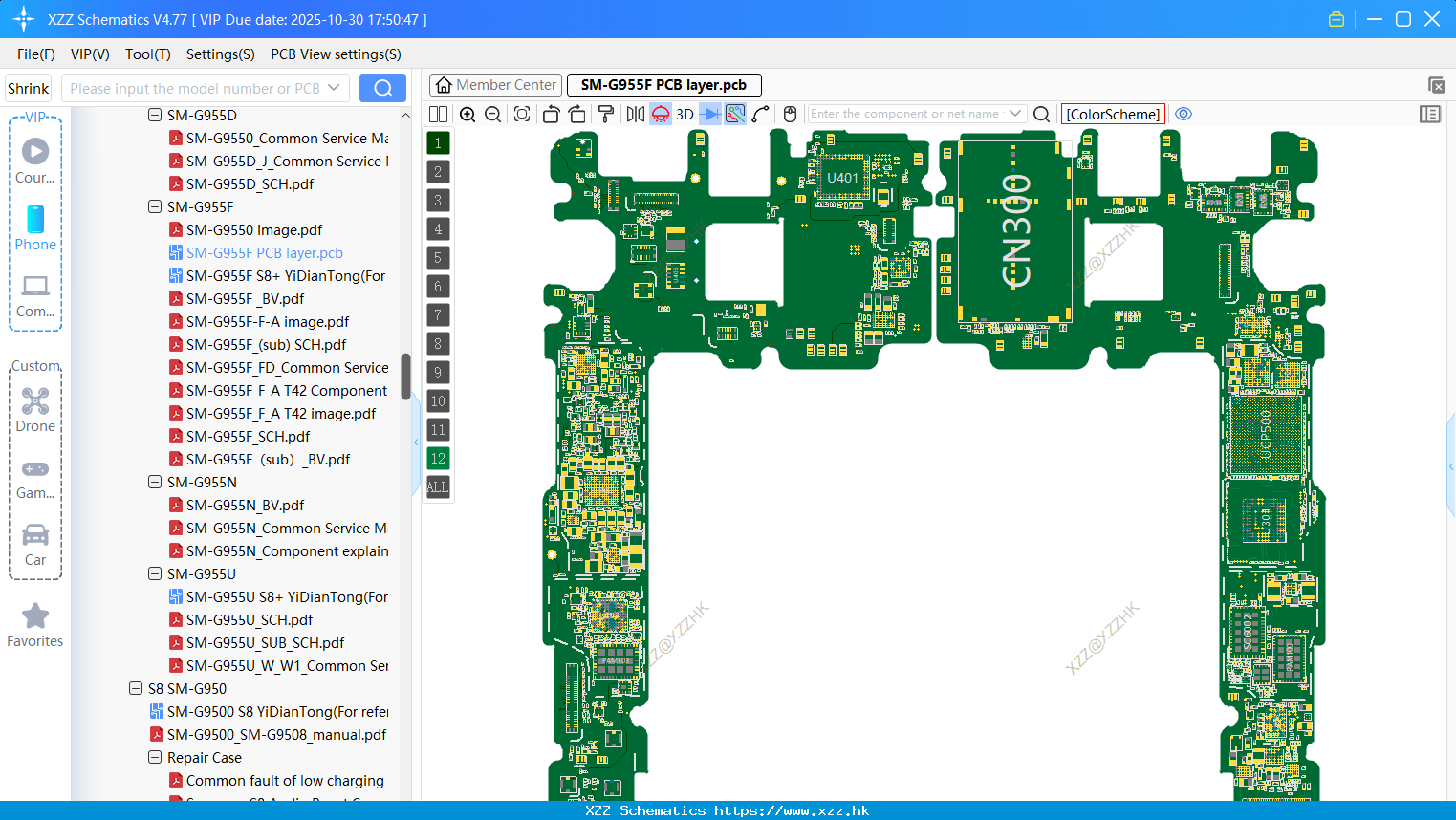Select the Phone category icon

point(35,227)
